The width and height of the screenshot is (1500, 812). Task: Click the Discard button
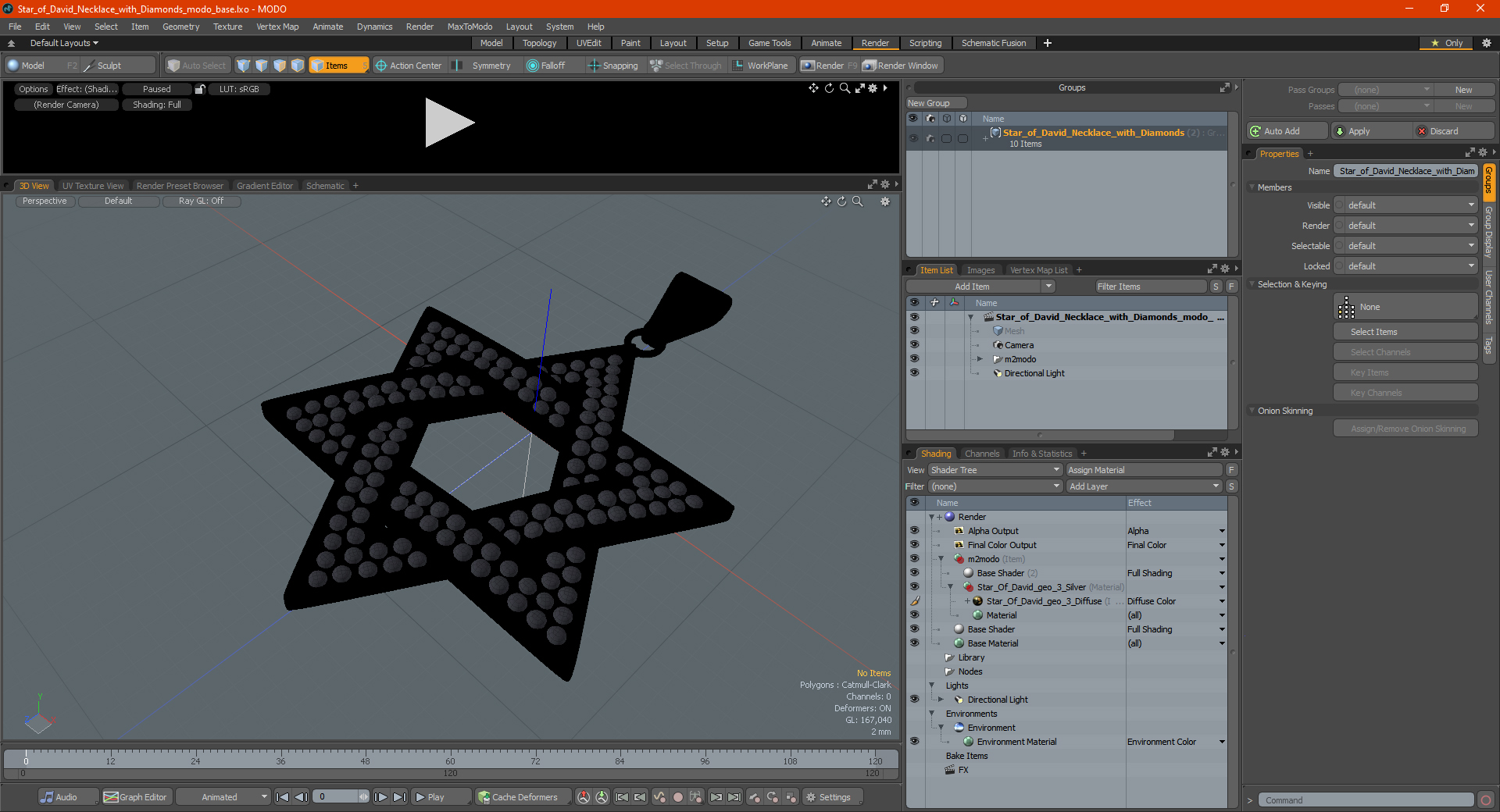coord(1453,131)
